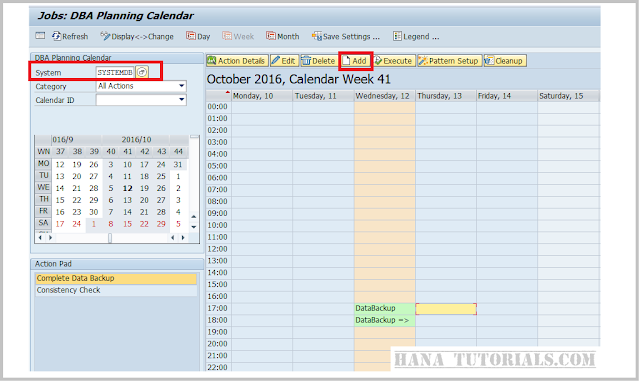Click the Cleanup button
640x382 pixels.
click(504, 61)
